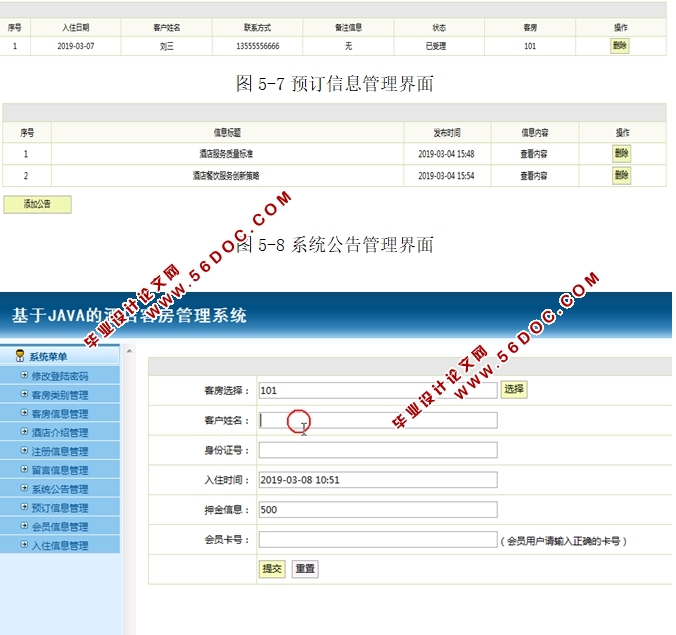Click the plus icon next to 注册信息管理
Screen dimensions: 676x635
[25, 450]
